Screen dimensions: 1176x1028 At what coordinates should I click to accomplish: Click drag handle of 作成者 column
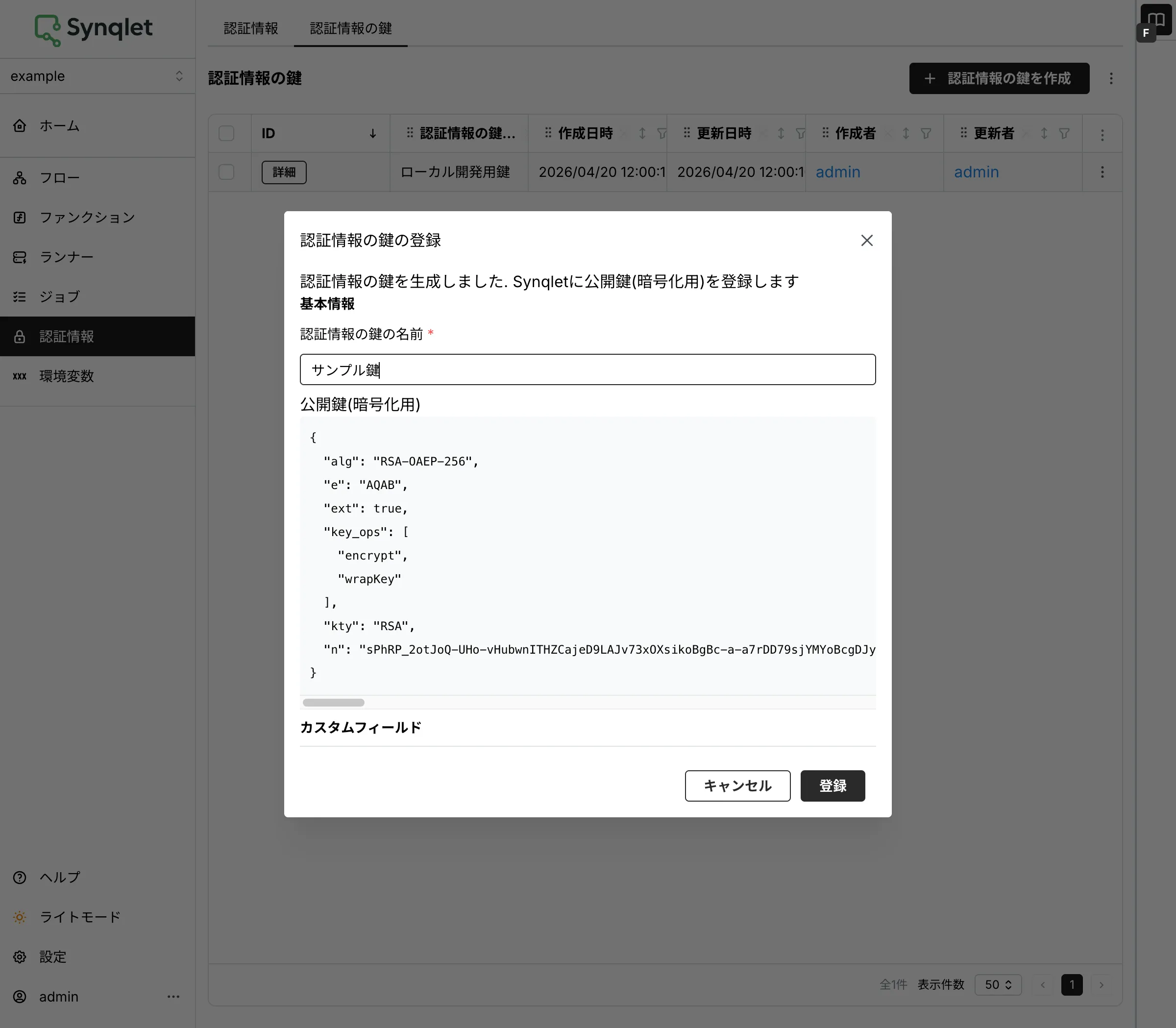pyautogui.click(x=825, y=133)
